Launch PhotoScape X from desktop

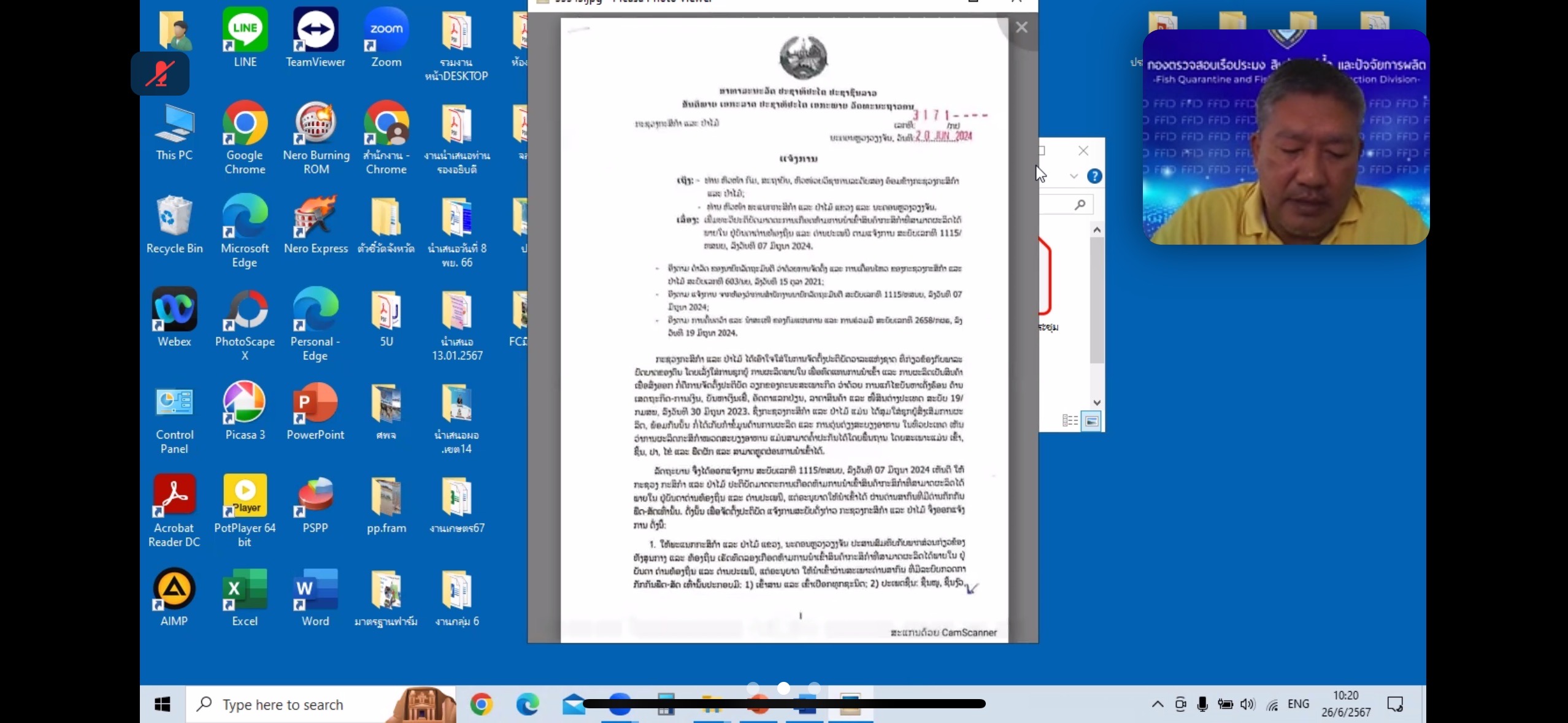tap(245, 309)
